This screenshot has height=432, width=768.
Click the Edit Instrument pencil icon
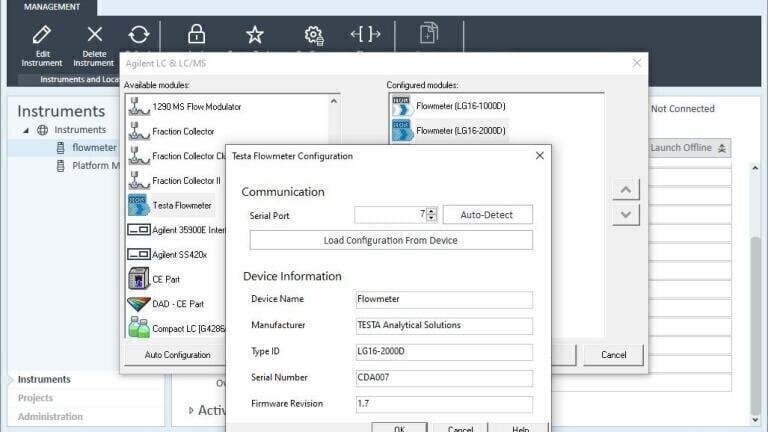[42, 34]
